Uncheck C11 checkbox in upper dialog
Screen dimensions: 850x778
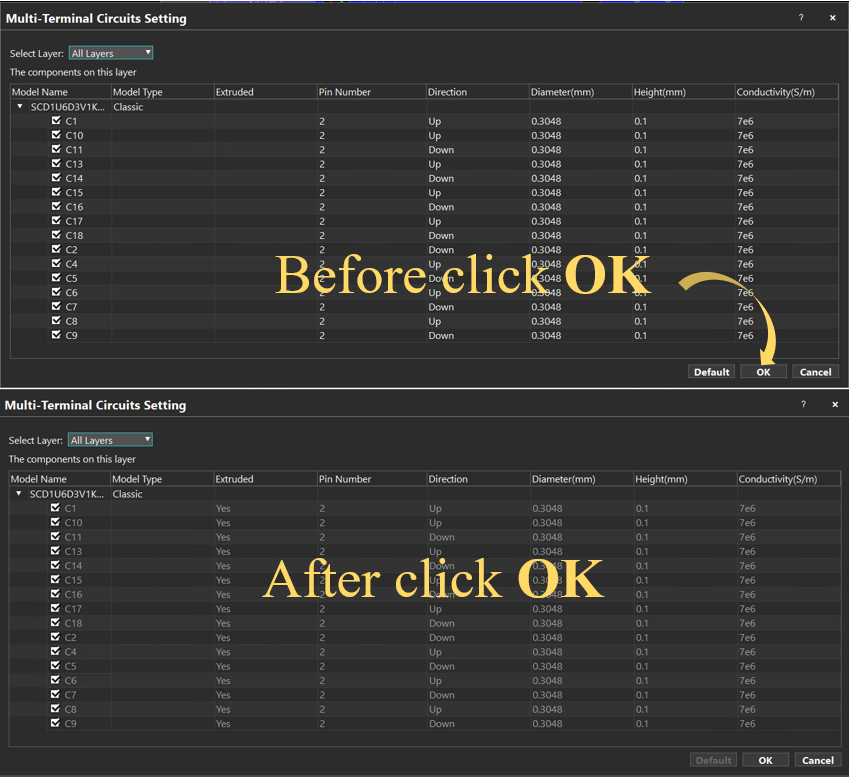(56, 149)
